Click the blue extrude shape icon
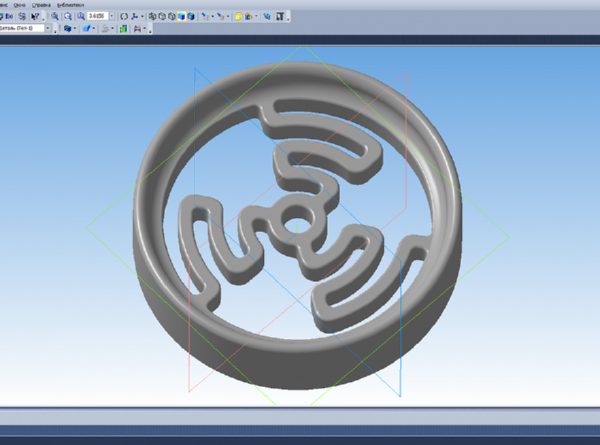This screenshot has height=445, width=600. 86,28
